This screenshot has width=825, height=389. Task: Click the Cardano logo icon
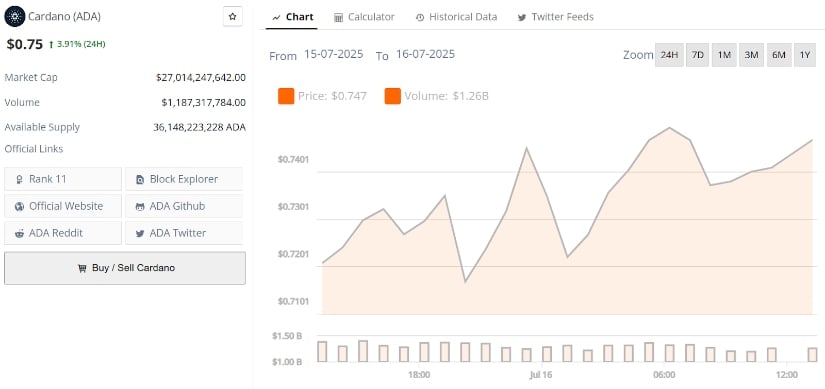tap(15, 16)
